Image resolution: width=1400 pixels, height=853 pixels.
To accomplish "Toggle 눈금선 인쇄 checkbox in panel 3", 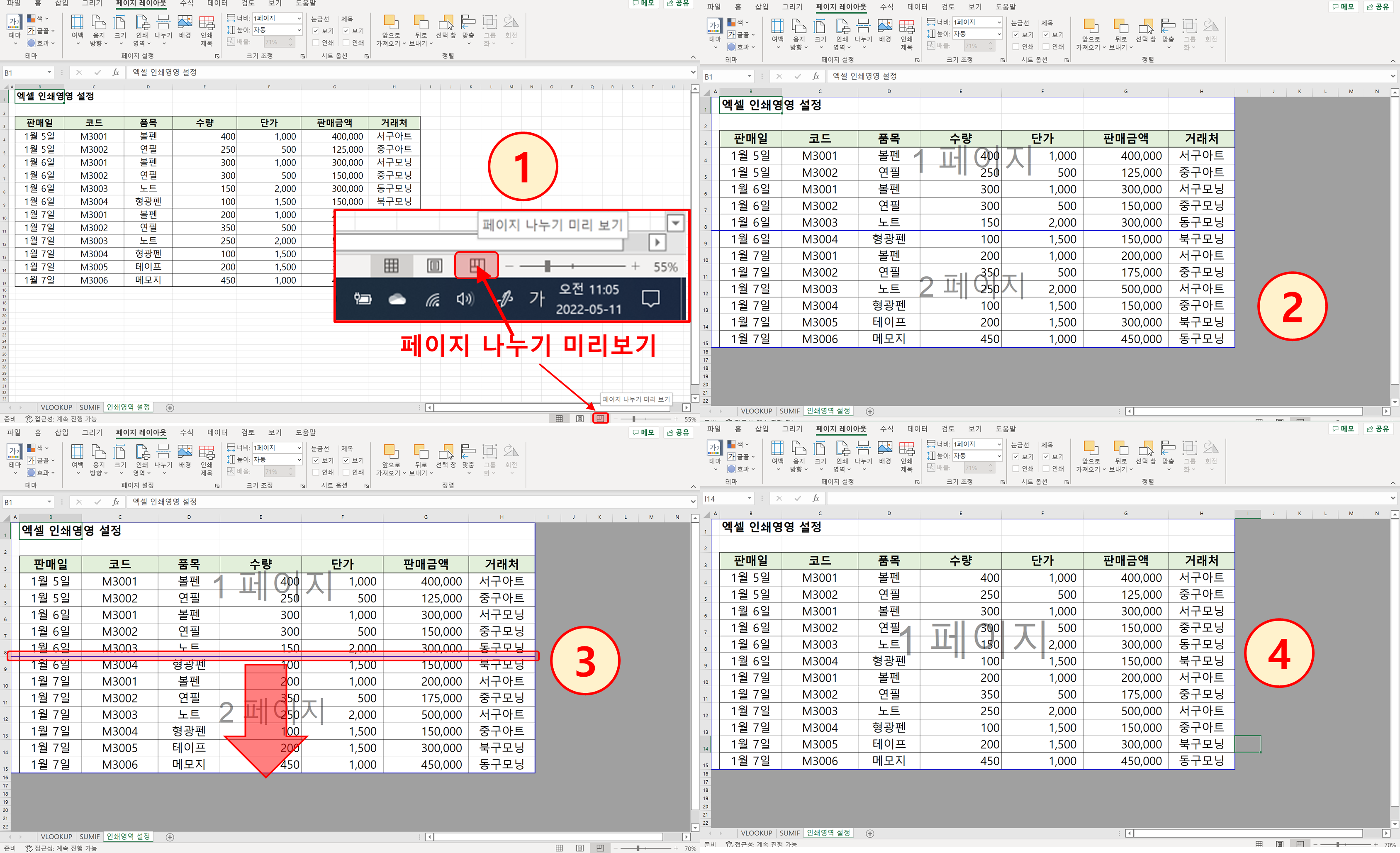I will pos(316,472).
